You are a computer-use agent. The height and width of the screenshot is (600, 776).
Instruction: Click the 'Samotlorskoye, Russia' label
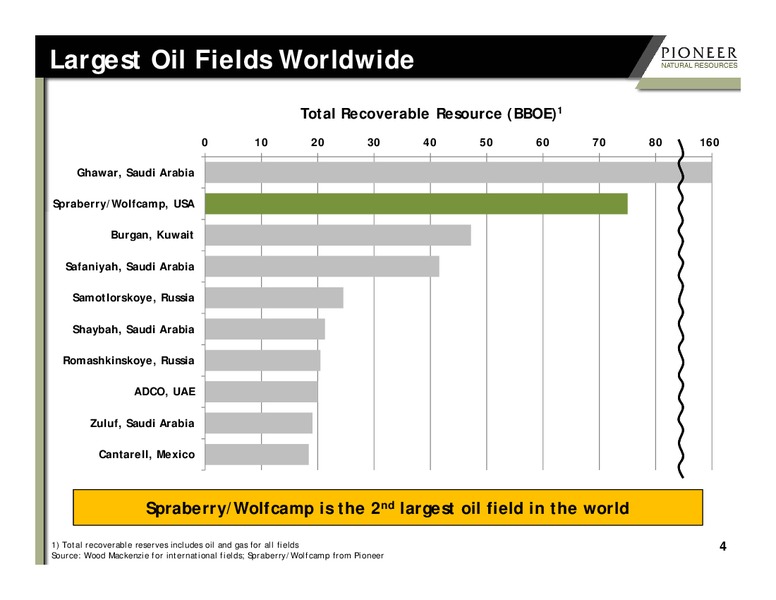point(133,298)
